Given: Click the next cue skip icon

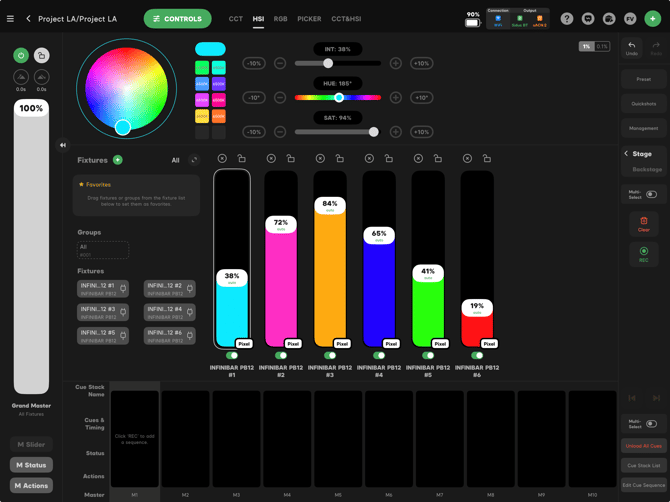Looking at the screenshot, I should click(x=656, y=398).
